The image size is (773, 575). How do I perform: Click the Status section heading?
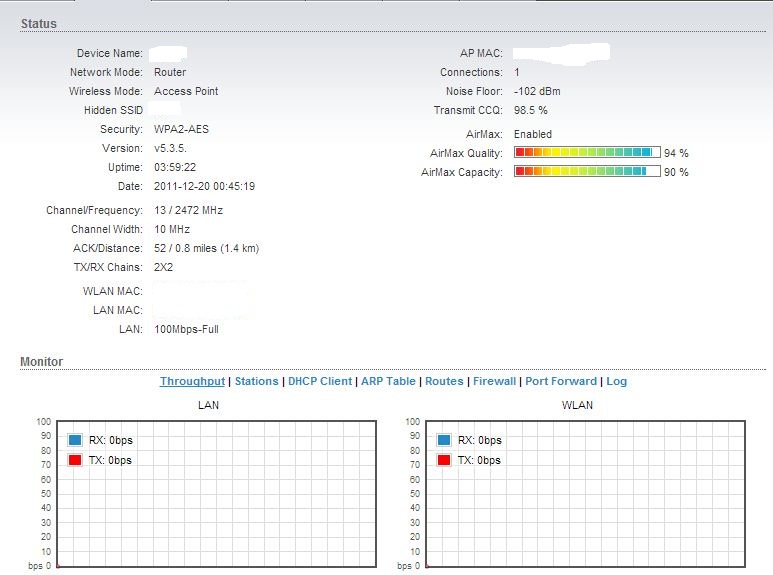pyautogui.click(x=38, y=24)
